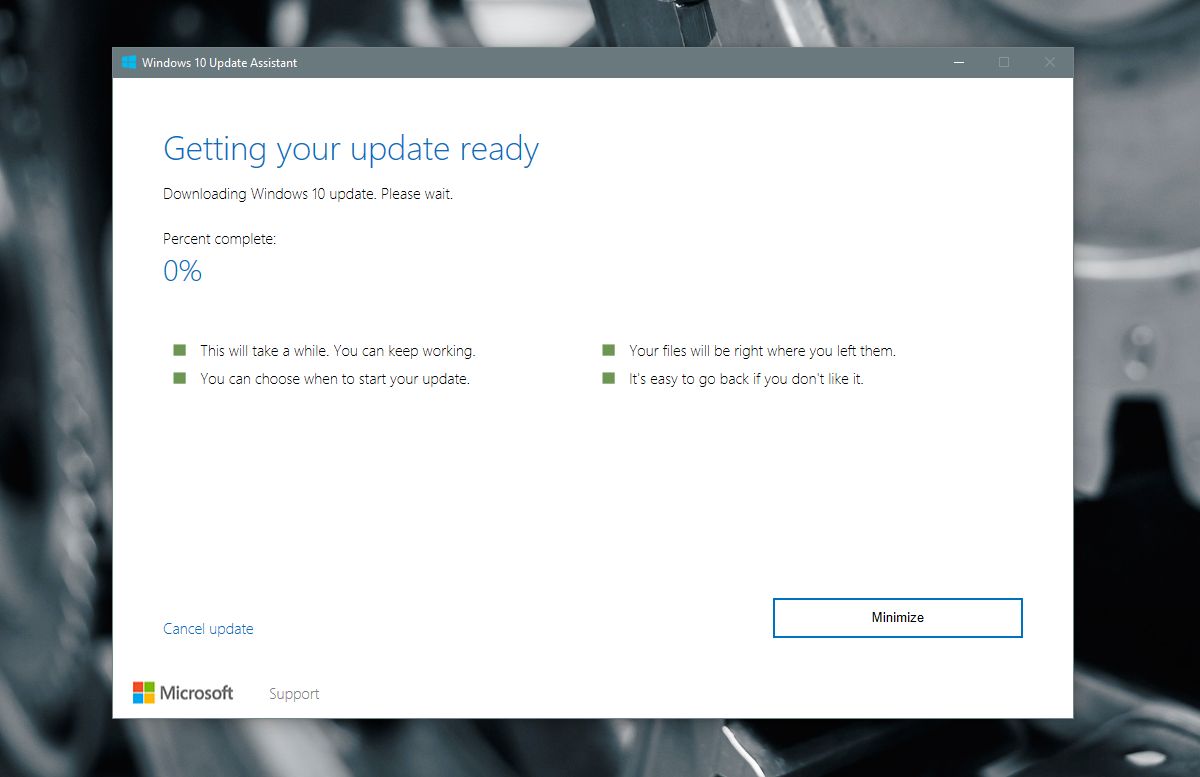This screenshot has width=1200, height=777.
Task: Click the Windows logo in title bar
Action: 129,62
